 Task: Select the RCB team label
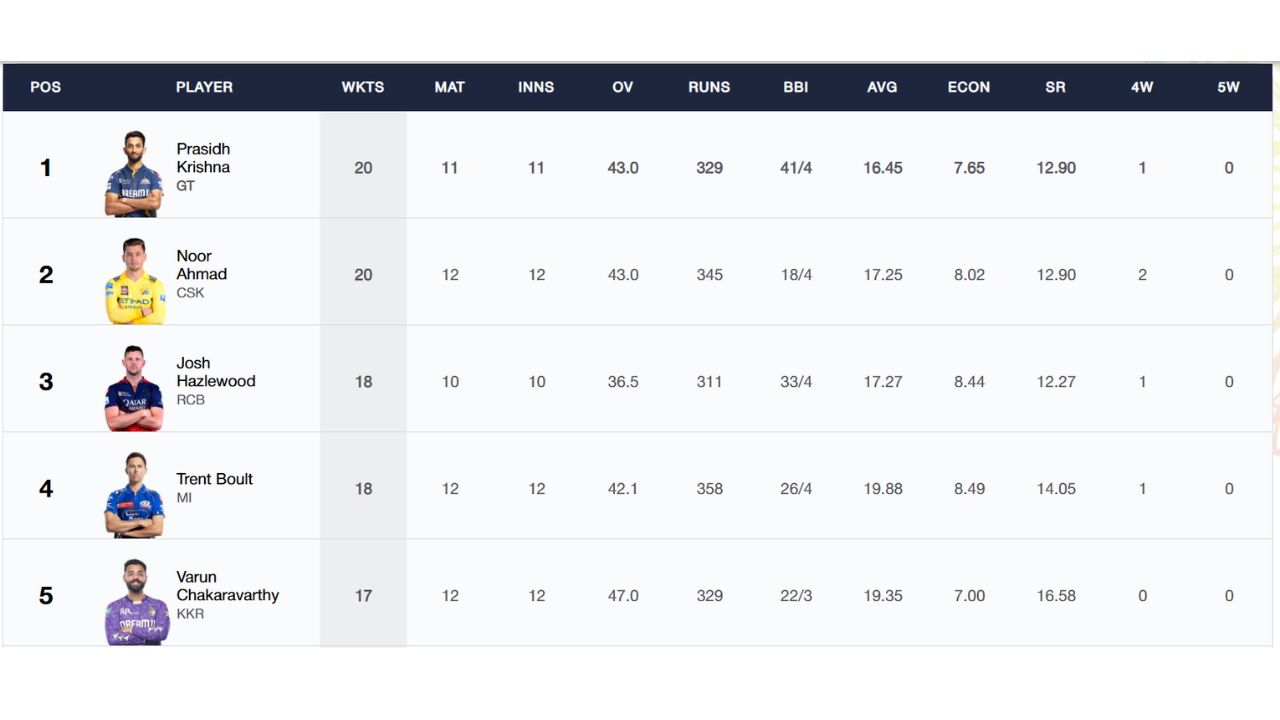191,400
